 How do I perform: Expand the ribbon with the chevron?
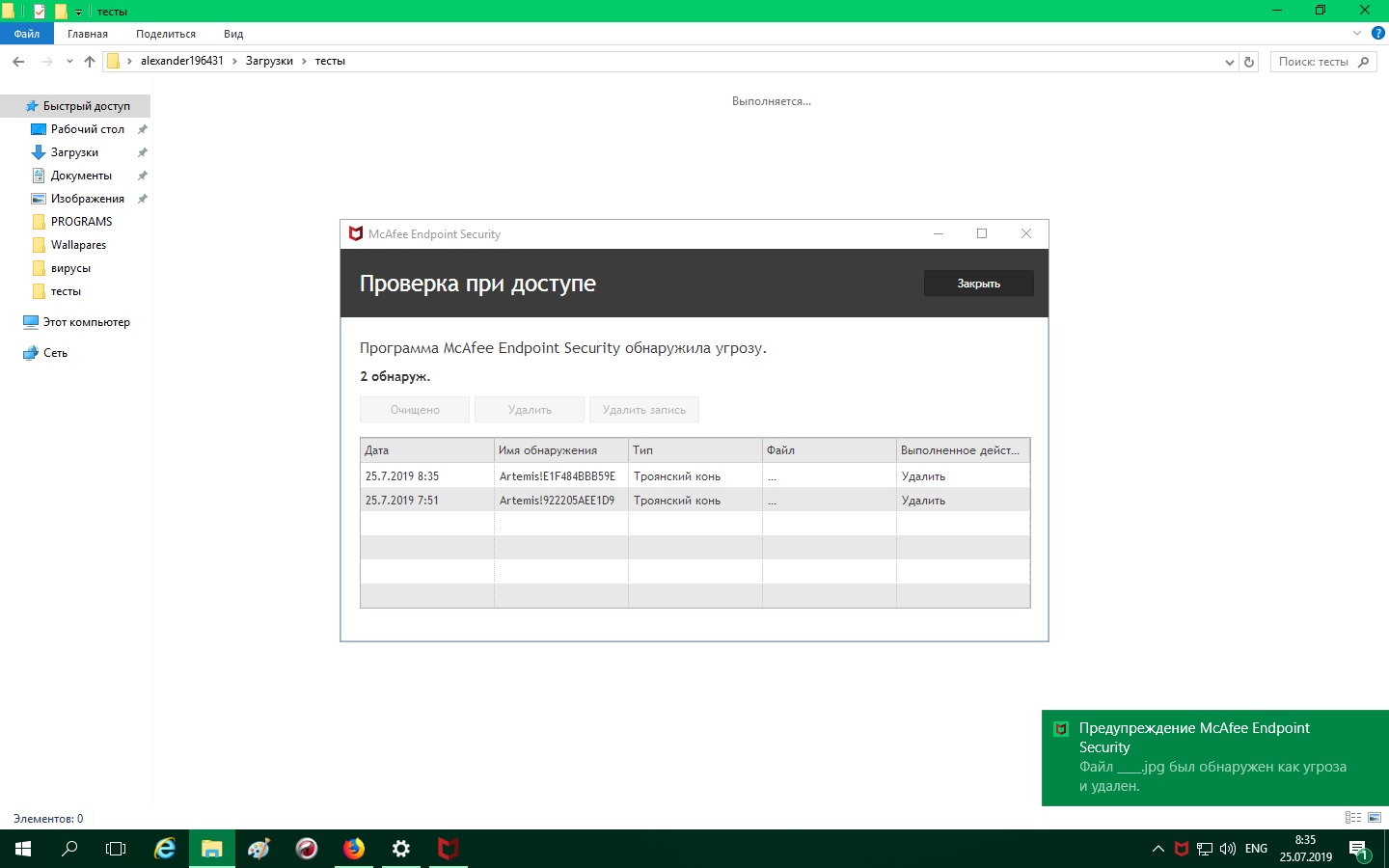pyautogui.click(x=1357, y=34)
